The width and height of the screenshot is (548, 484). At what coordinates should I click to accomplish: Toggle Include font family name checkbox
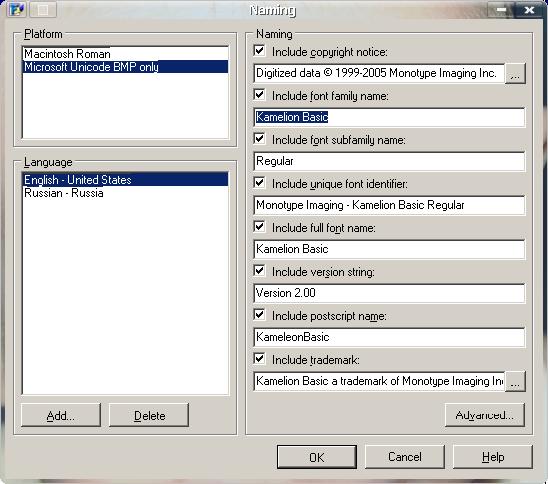pos(260,95)
